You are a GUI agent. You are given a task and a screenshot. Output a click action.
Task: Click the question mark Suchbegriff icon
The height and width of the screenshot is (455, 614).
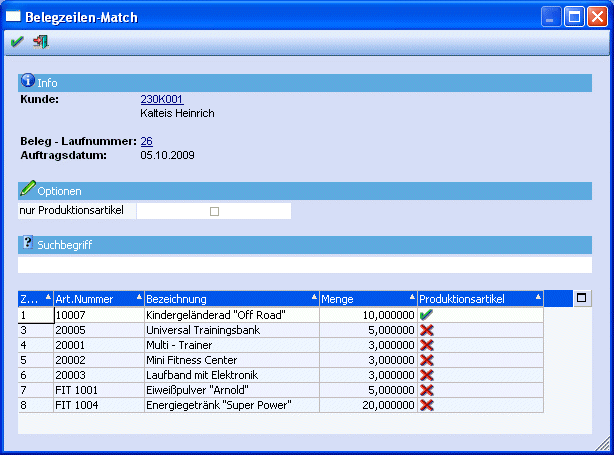click(x=28, y=243)
